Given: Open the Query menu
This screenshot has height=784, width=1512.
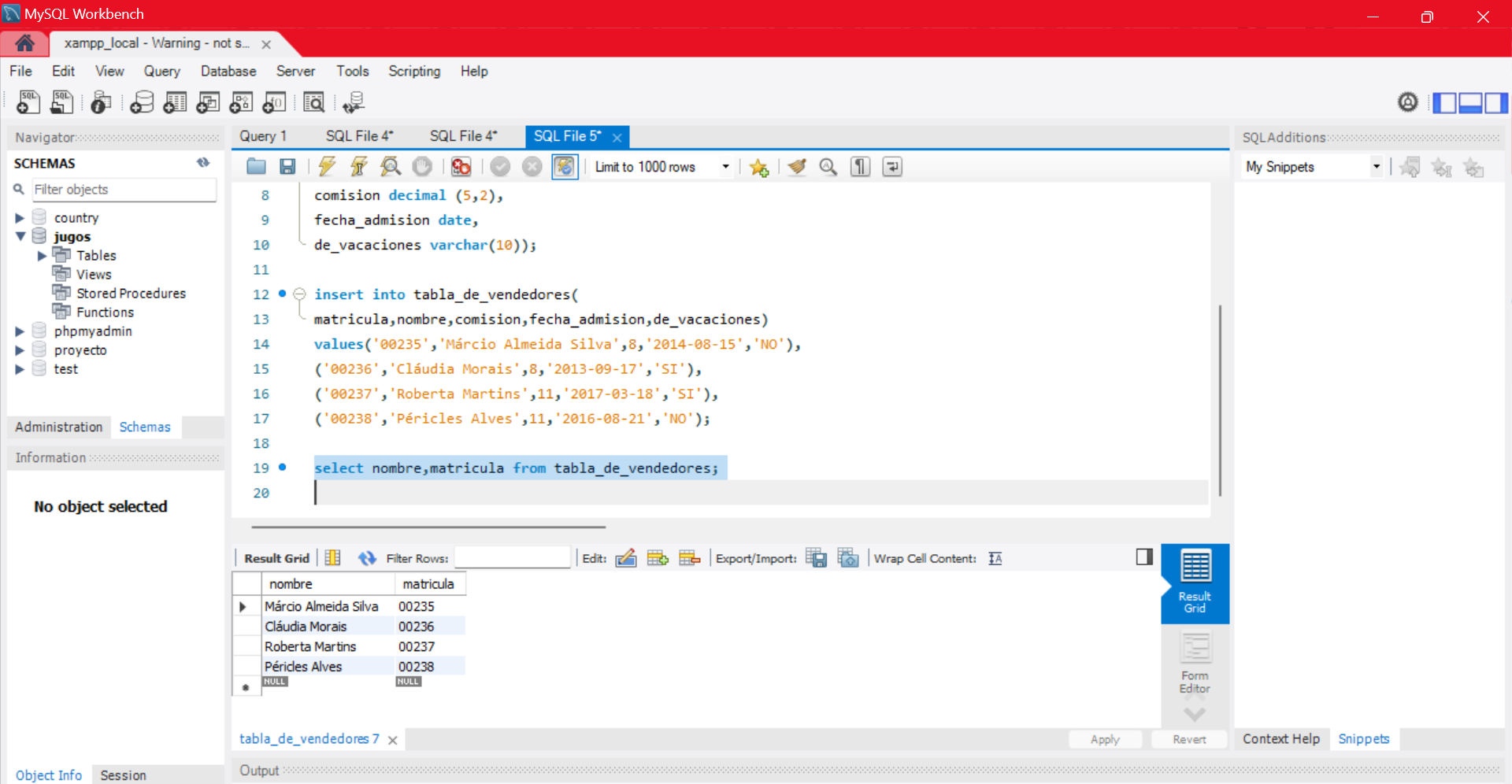Looking at the screenshot, I should 161,71.
